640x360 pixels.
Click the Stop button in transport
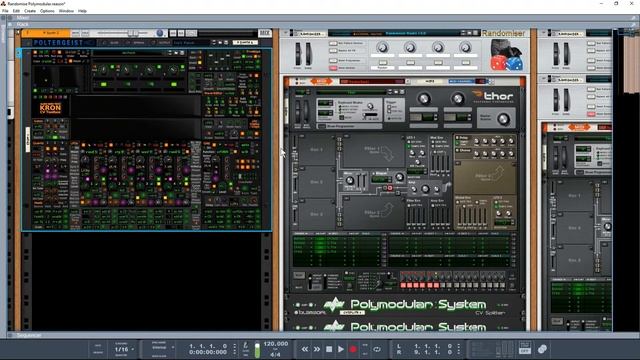coord(329,349)
